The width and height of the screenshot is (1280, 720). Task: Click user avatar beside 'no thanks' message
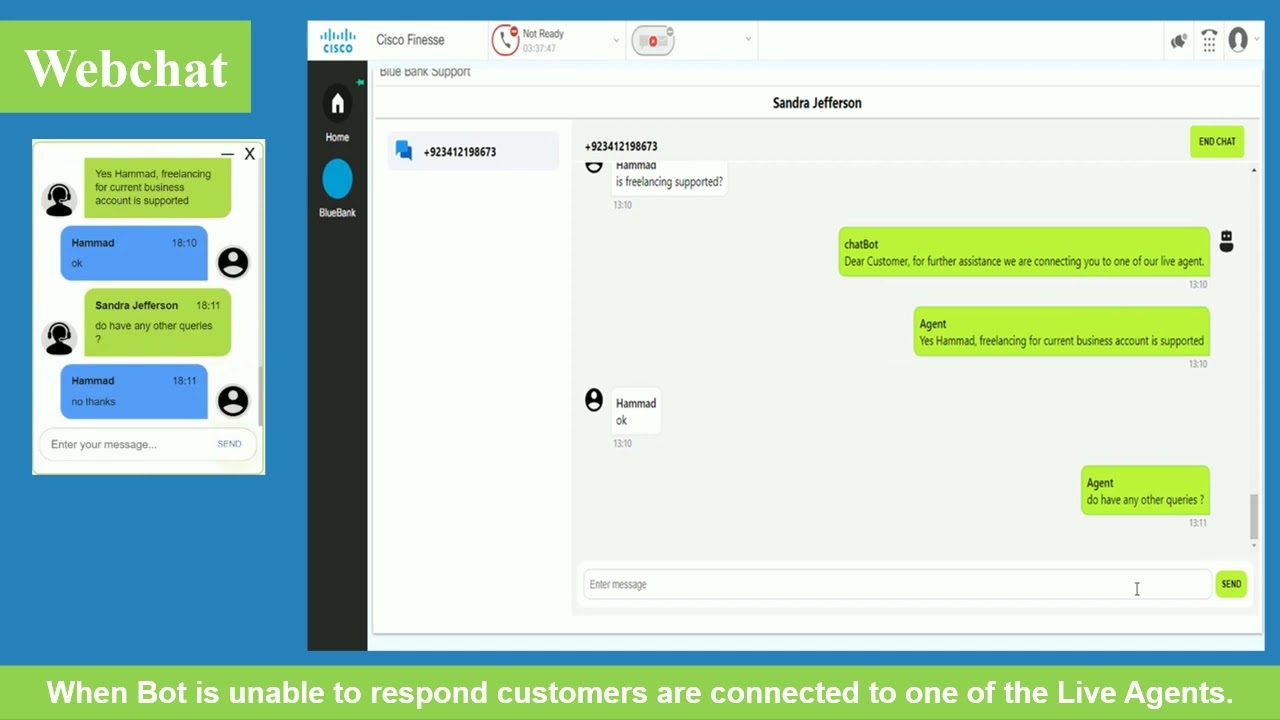point(233,400)
